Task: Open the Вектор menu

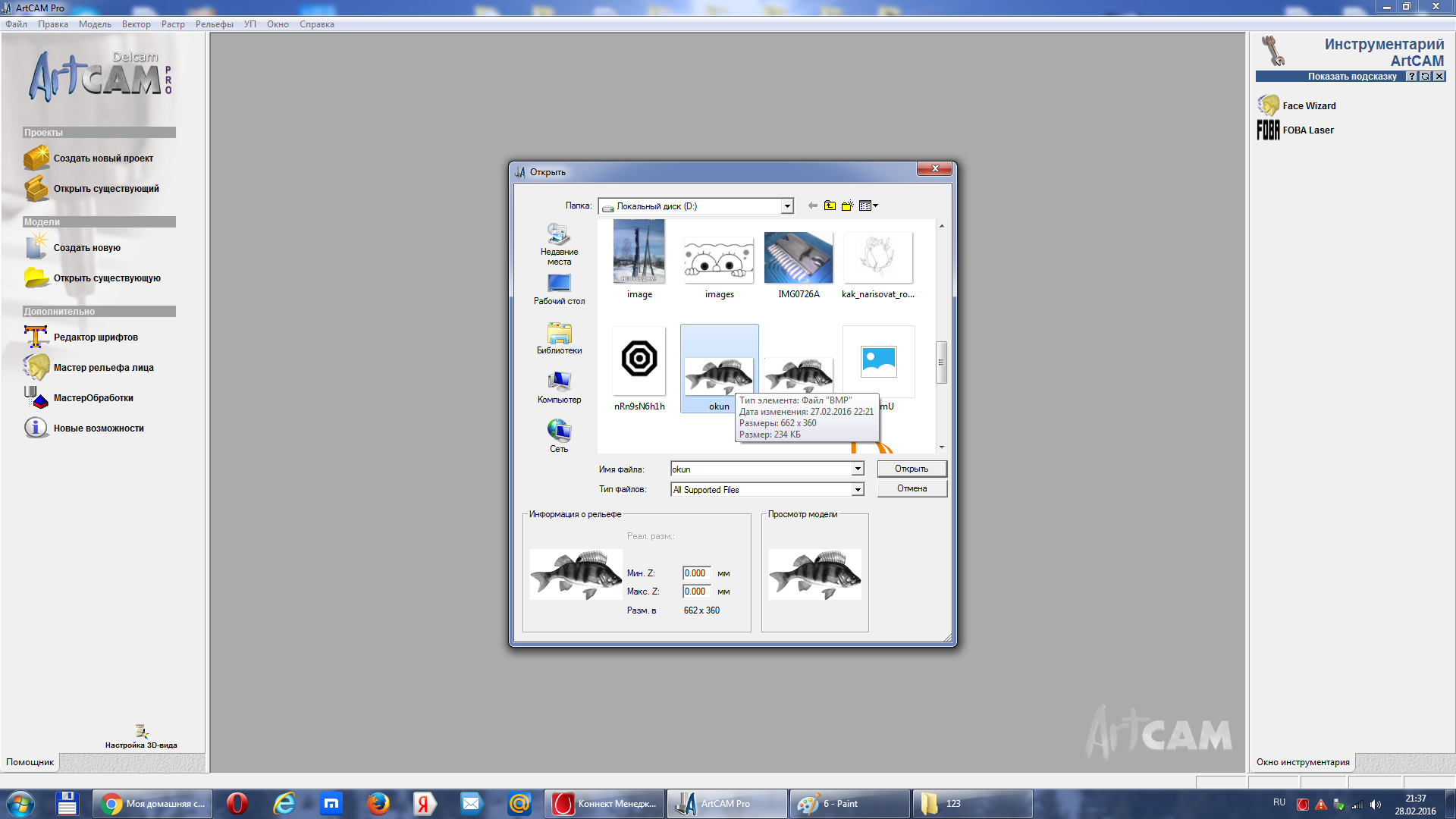Action: tap(136, 24)
